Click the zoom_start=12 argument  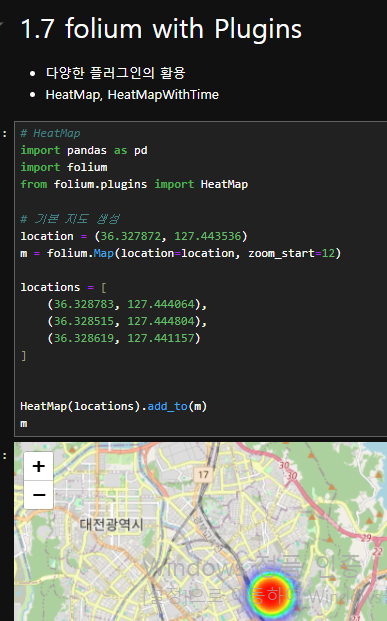pos(292,253)
